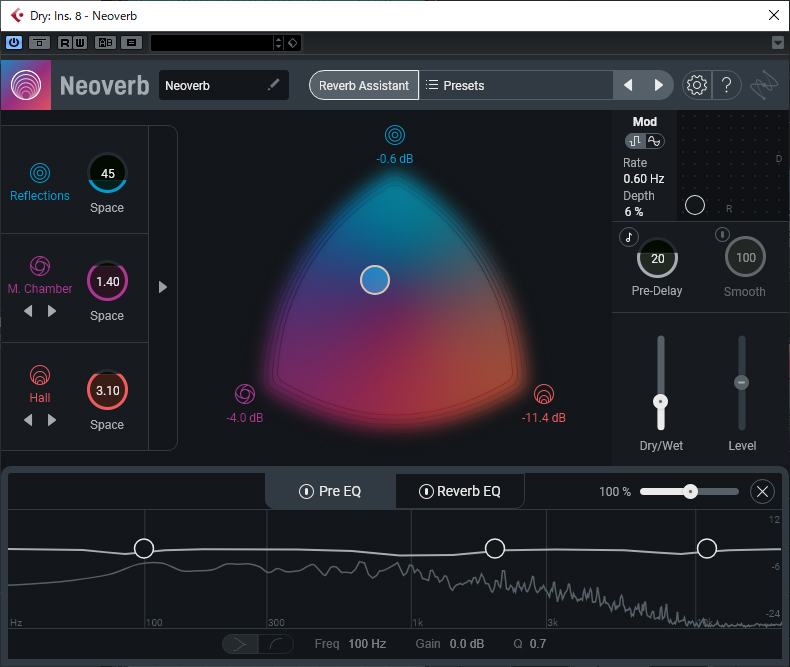Click the M. Chamber engine icon in left panel
Viewport: 790px width, 667px height.
40,266
